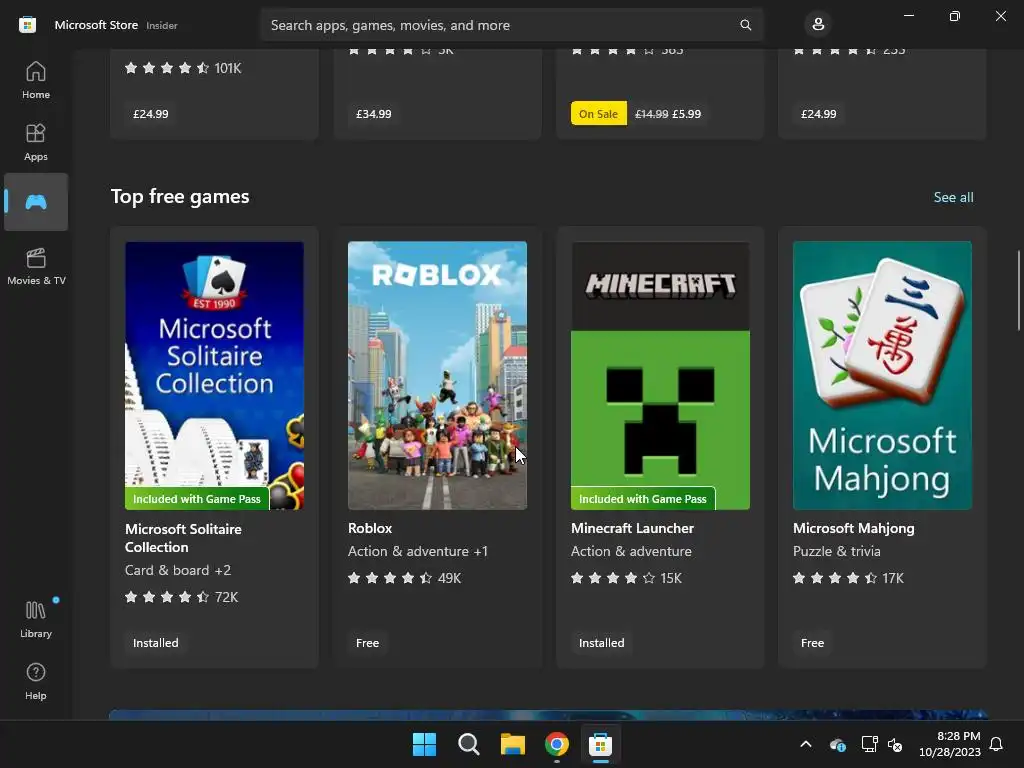Click the Free button under Roblox
The width and height of the screenshot is (1024, 768).
367,643
